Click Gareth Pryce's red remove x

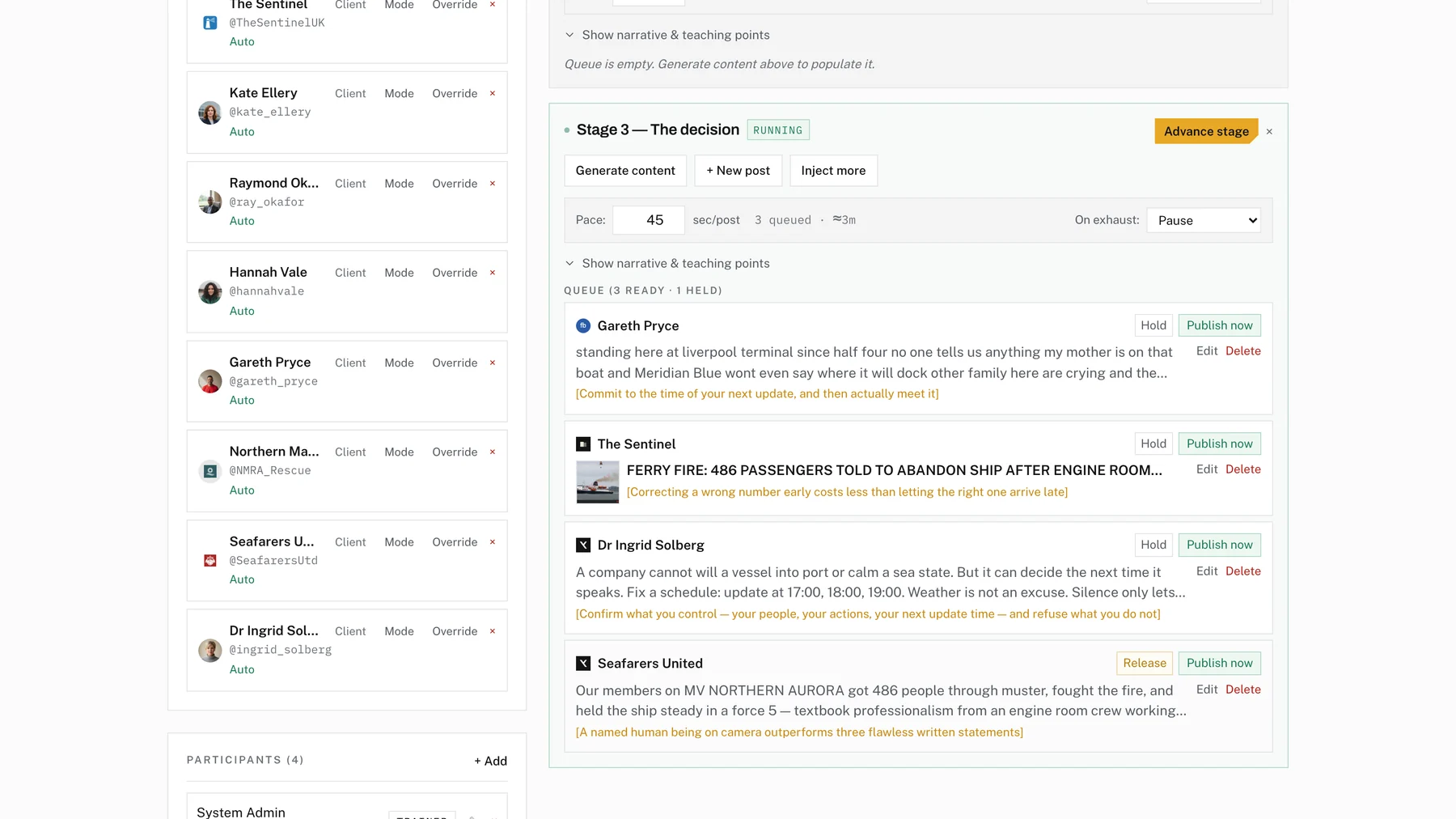[492, 363]
